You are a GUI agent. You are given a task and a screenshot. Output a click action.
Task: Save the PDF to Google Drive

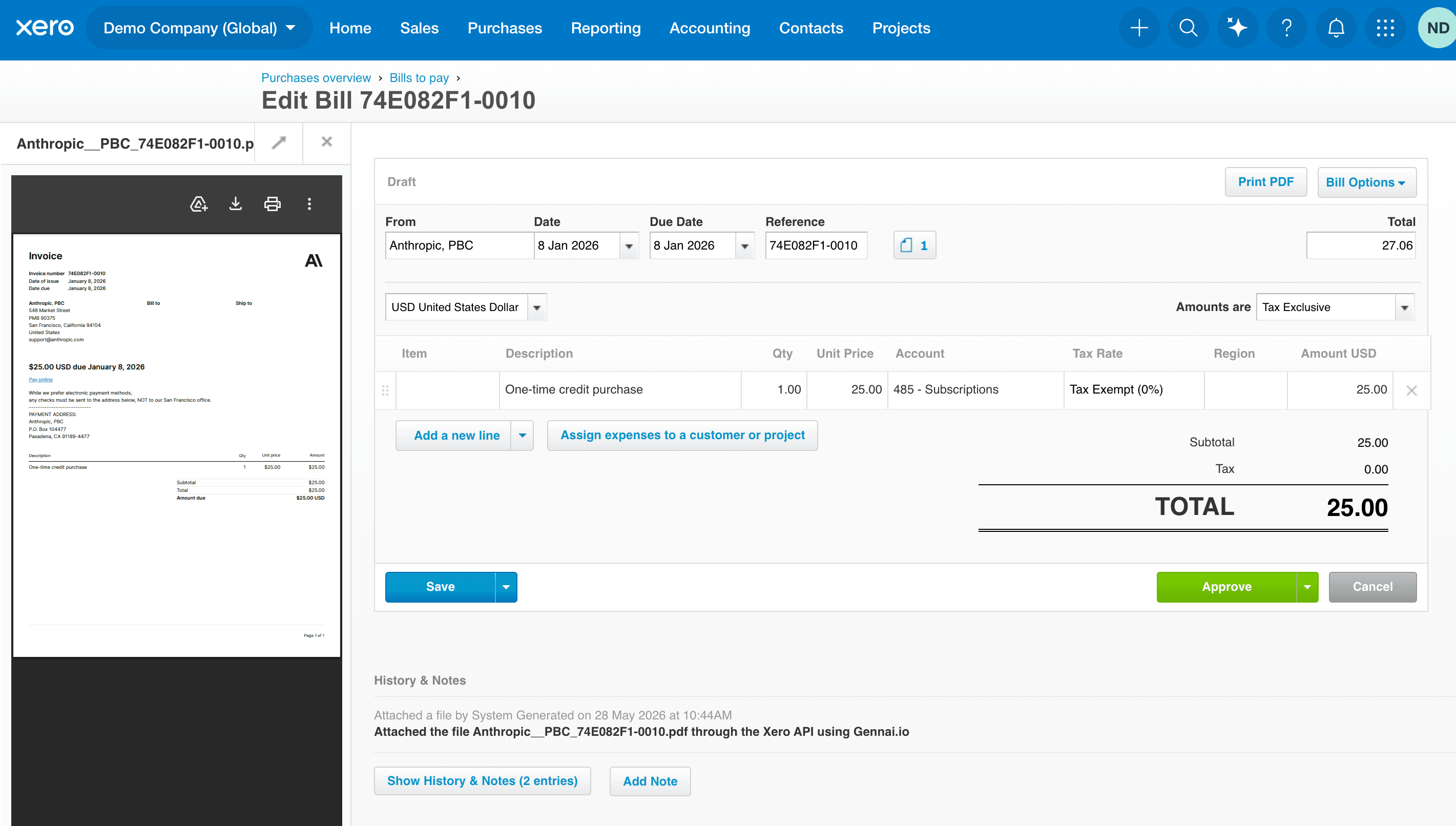pyautogui.click(x=198, y=204)
